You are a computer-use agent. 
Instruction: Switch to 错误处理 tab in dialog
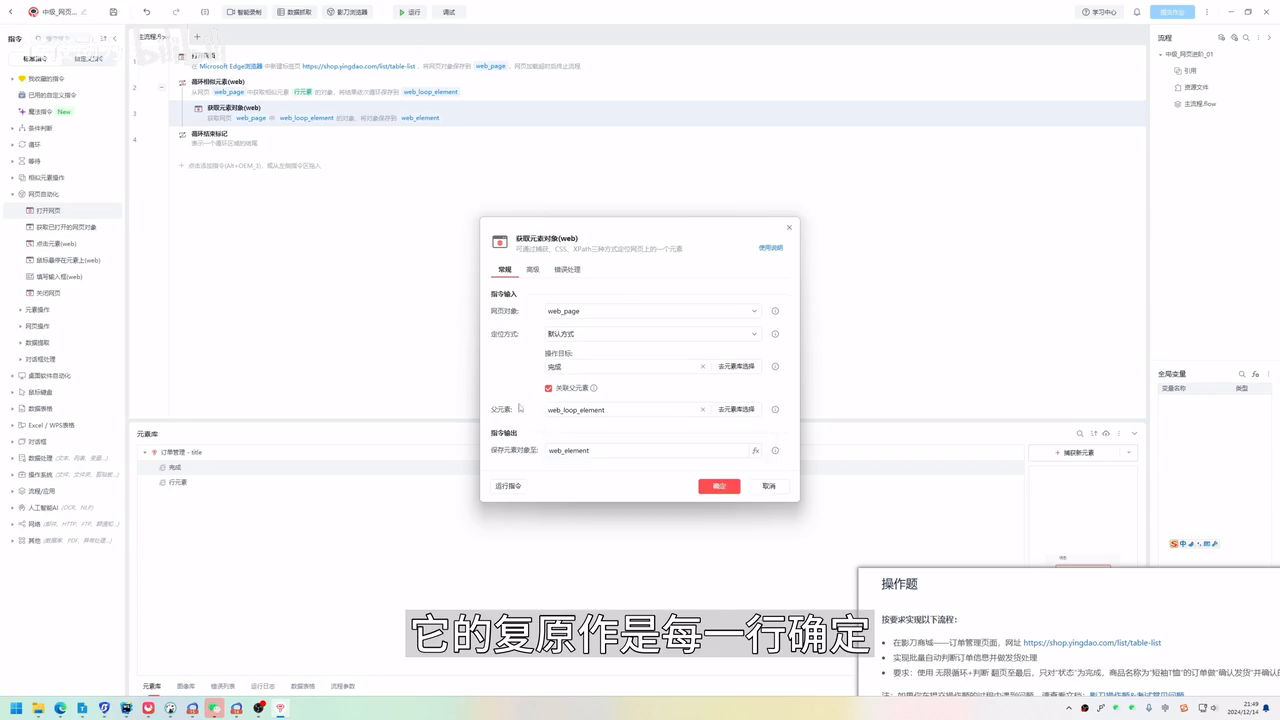tap(567, 270)
